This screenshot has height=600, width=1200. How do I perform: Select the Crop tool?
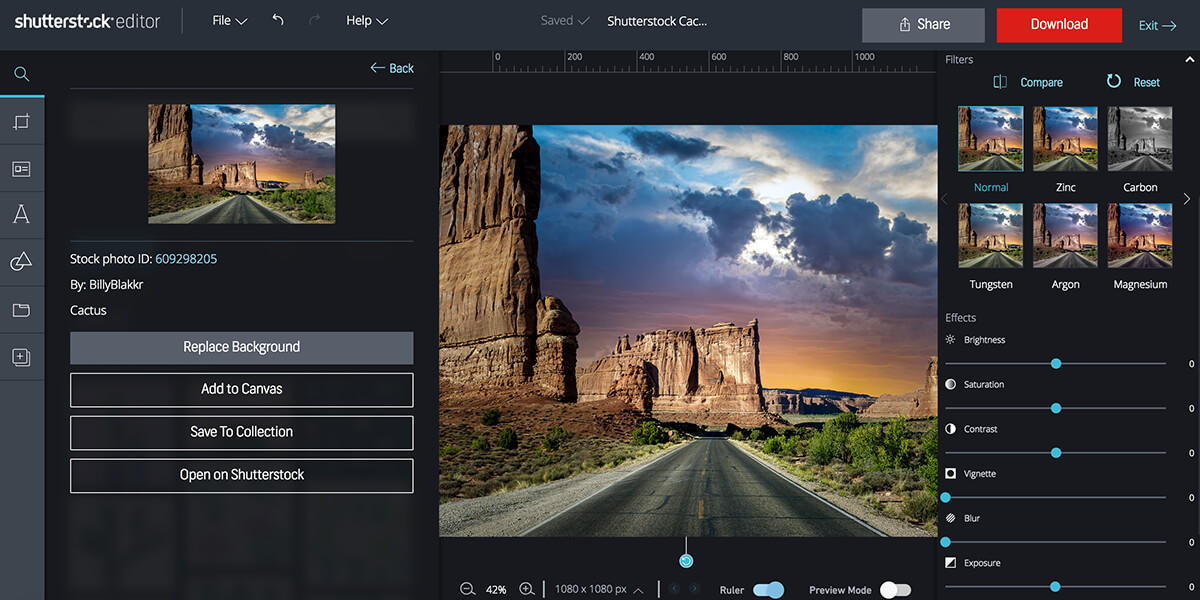pyautogui.click(x=22, y=121)
